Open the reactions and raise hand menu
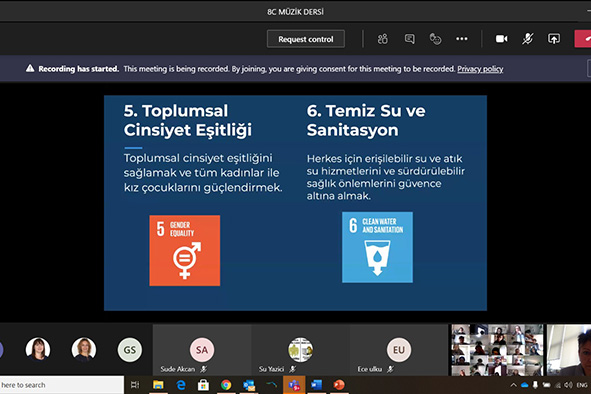This screenshot has width=591, height=394. [x=435, y=39]
